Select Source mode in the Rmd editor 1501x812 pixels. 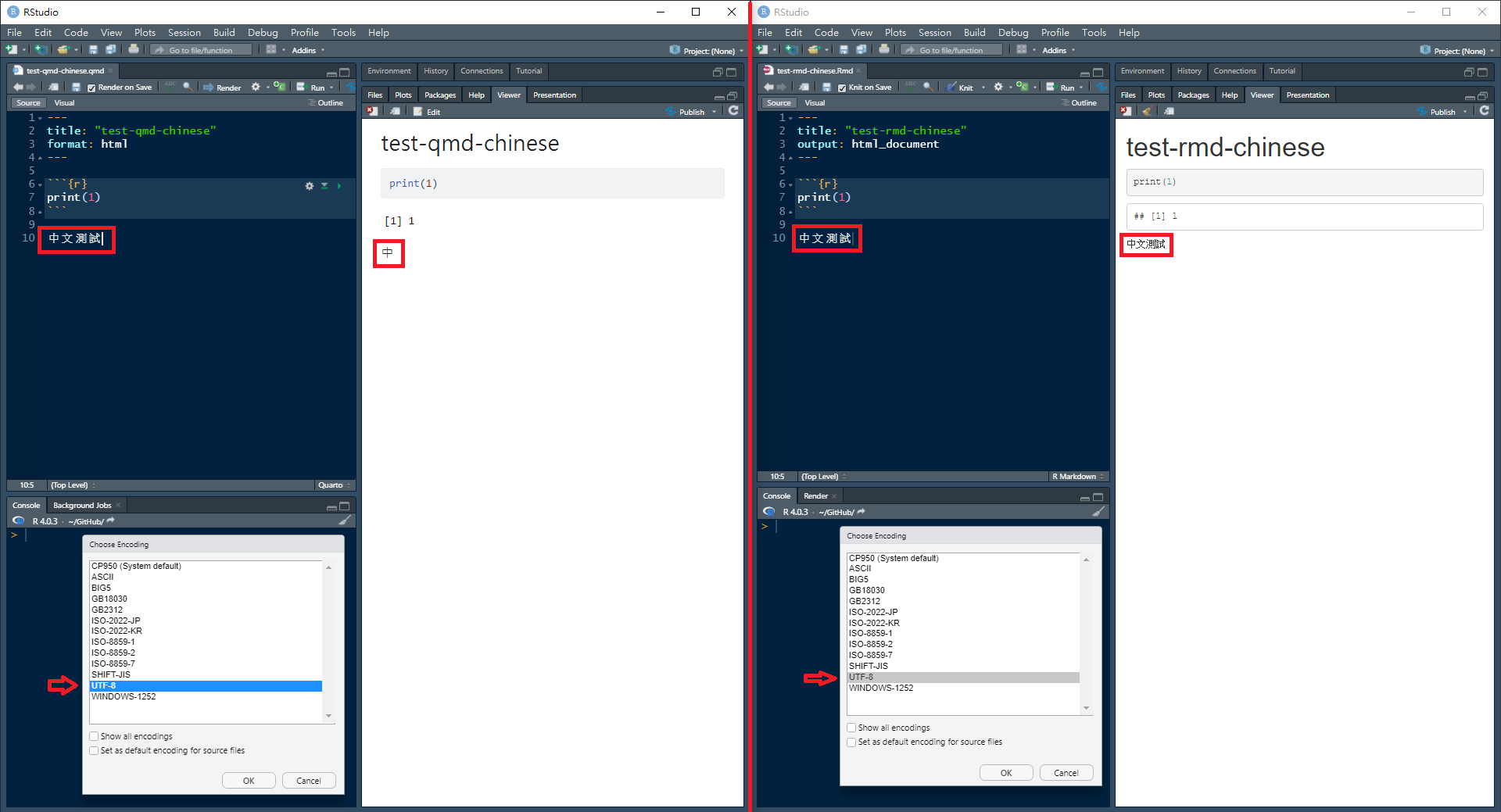pyautogui.click(x=779, y=103)
